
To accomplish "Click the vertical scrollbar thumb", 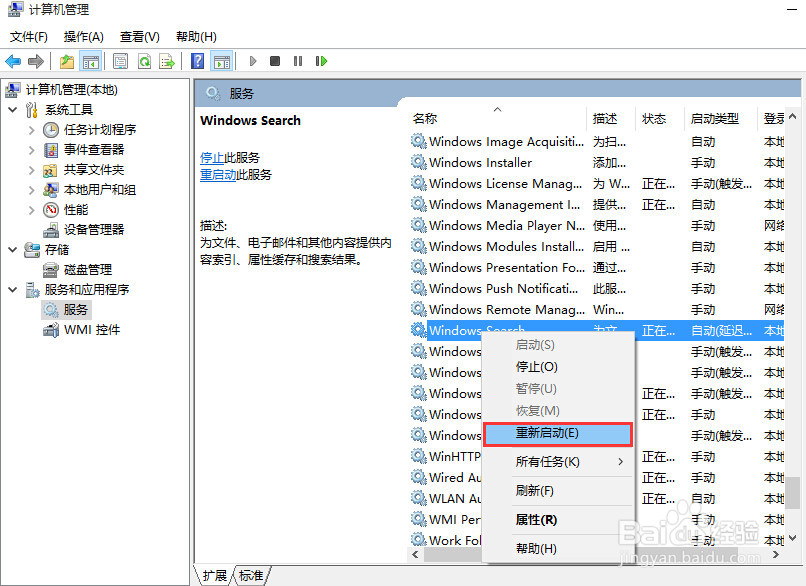I will click(793, 492).
